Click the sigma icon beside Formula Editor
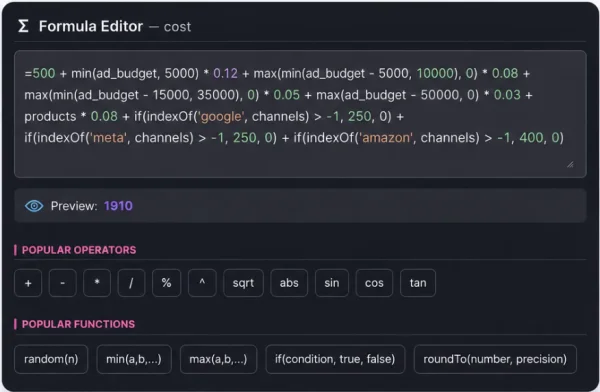This screenshot has width=600, height=392. pos(23,26)
